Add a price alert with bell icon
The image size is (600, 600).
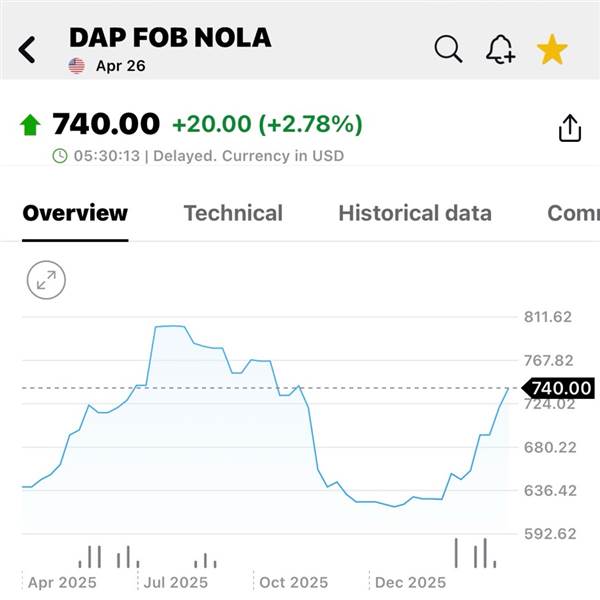[x=500, y=48]
